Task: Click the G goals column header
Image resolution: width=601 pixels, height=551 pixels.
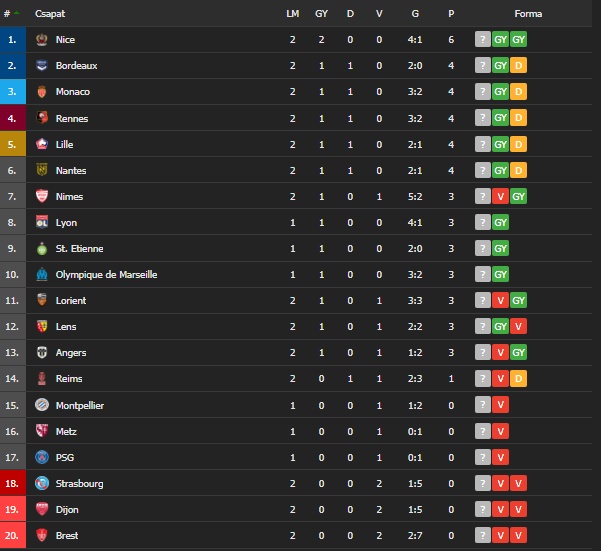Action: tap(415, 14)
